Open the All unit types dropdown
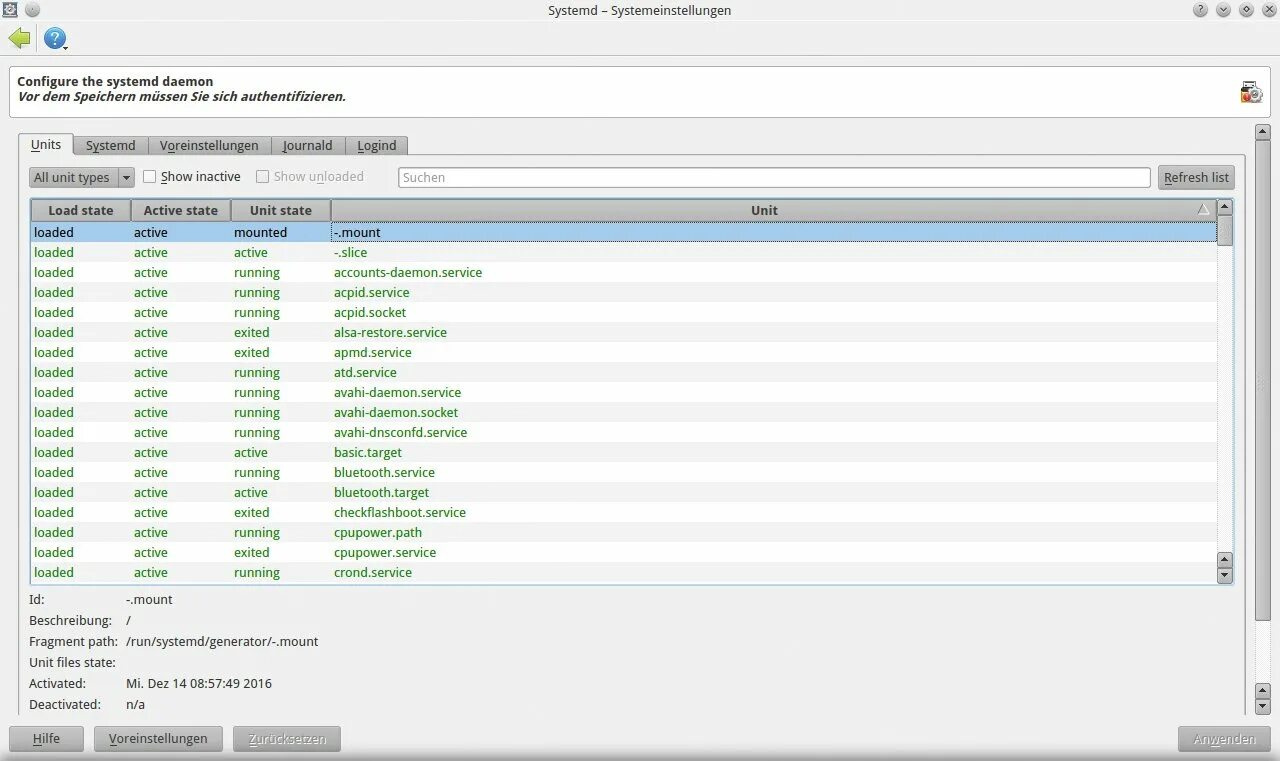 [x=81, y=177]
